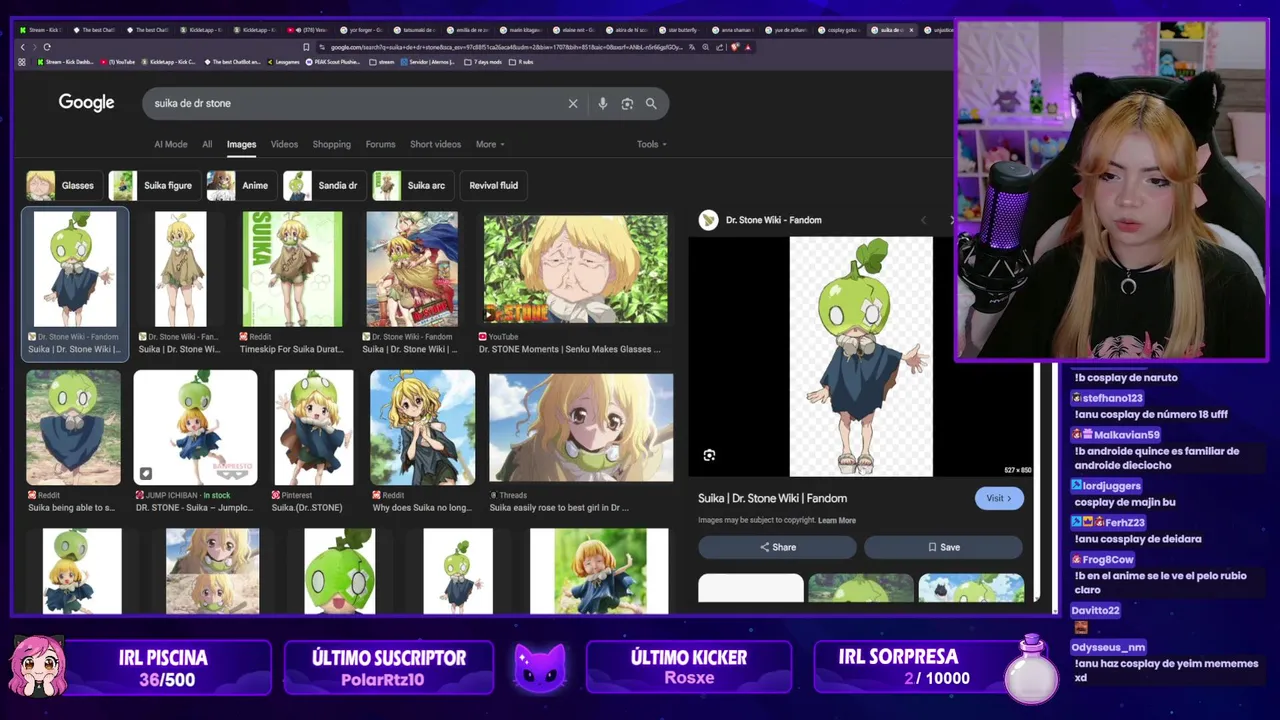Viewport: 1280px width, 720px height.
Task: Click the Visit button
Action: pyautogui.click(x=999, y=498)
